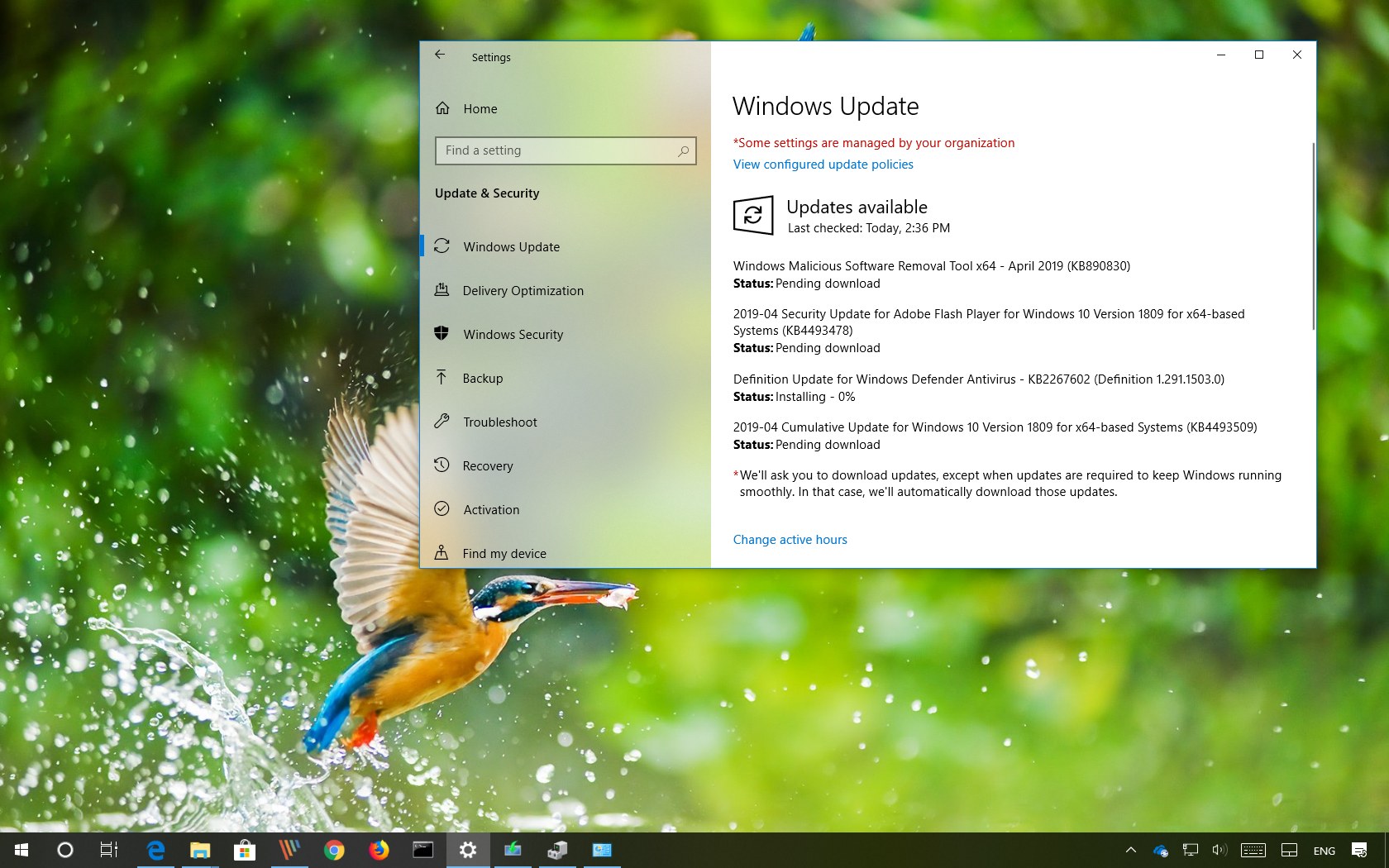
Task: Click the OneDrive cloud tray icon
Action: [x=1161, y=851]
